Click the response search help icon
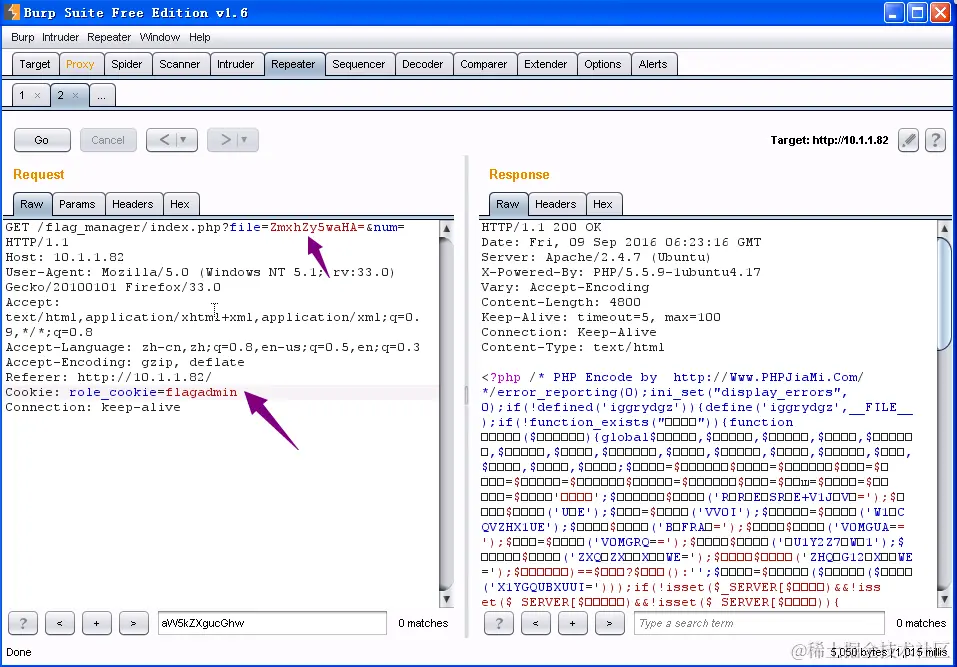Screen dimensions: 957x667 [x=499, y=623]
